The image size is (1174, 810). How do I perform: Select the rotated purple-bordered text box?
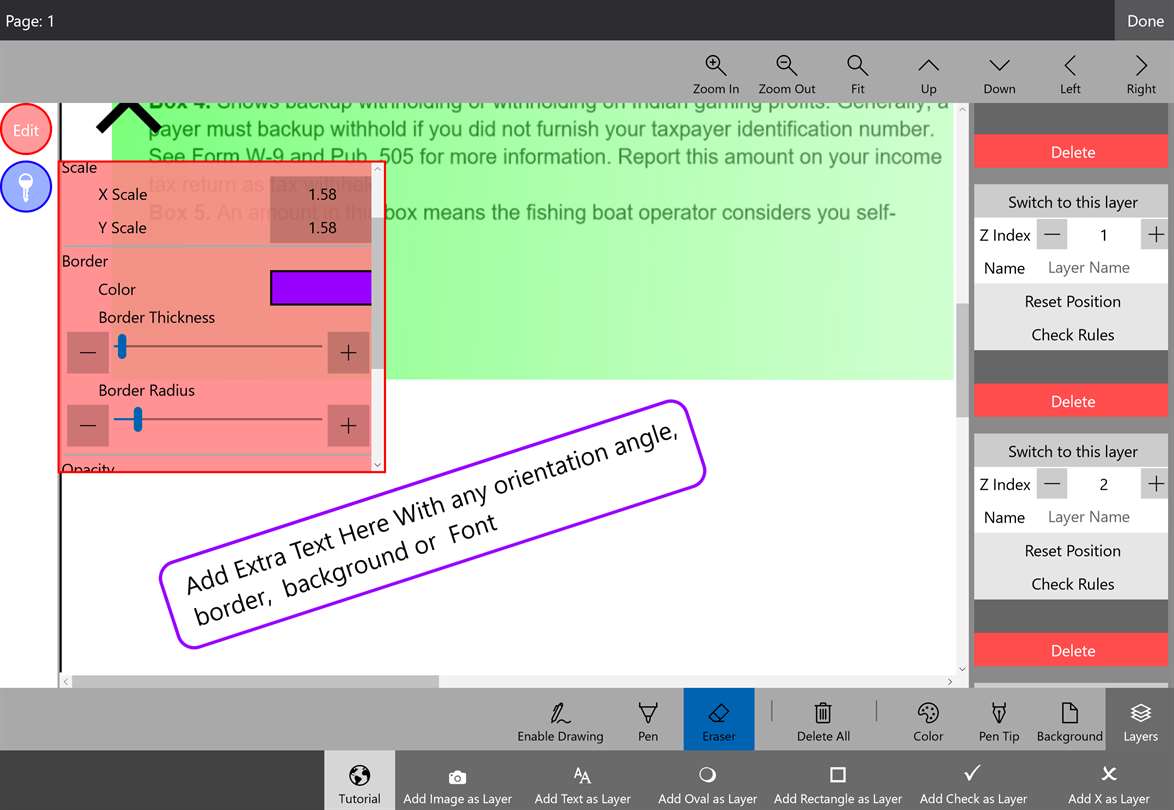[x=432, y=524]
